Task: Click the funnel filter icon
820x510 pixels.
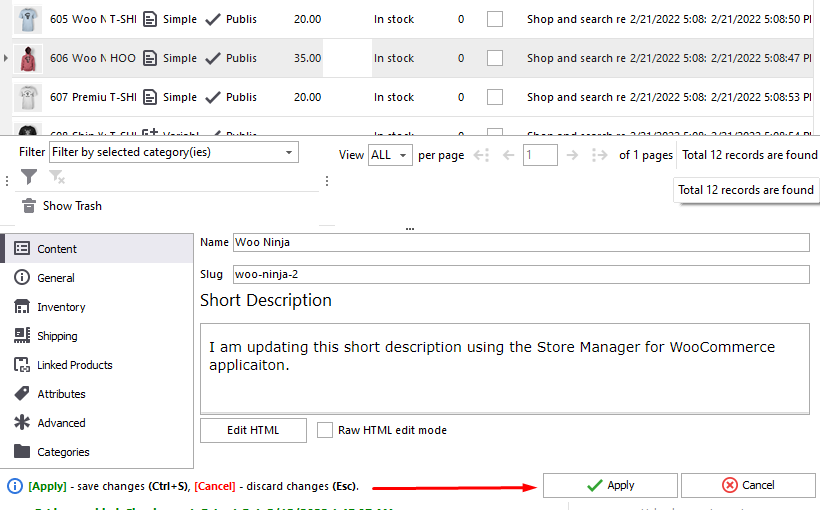Action: [x=29, y=177]
